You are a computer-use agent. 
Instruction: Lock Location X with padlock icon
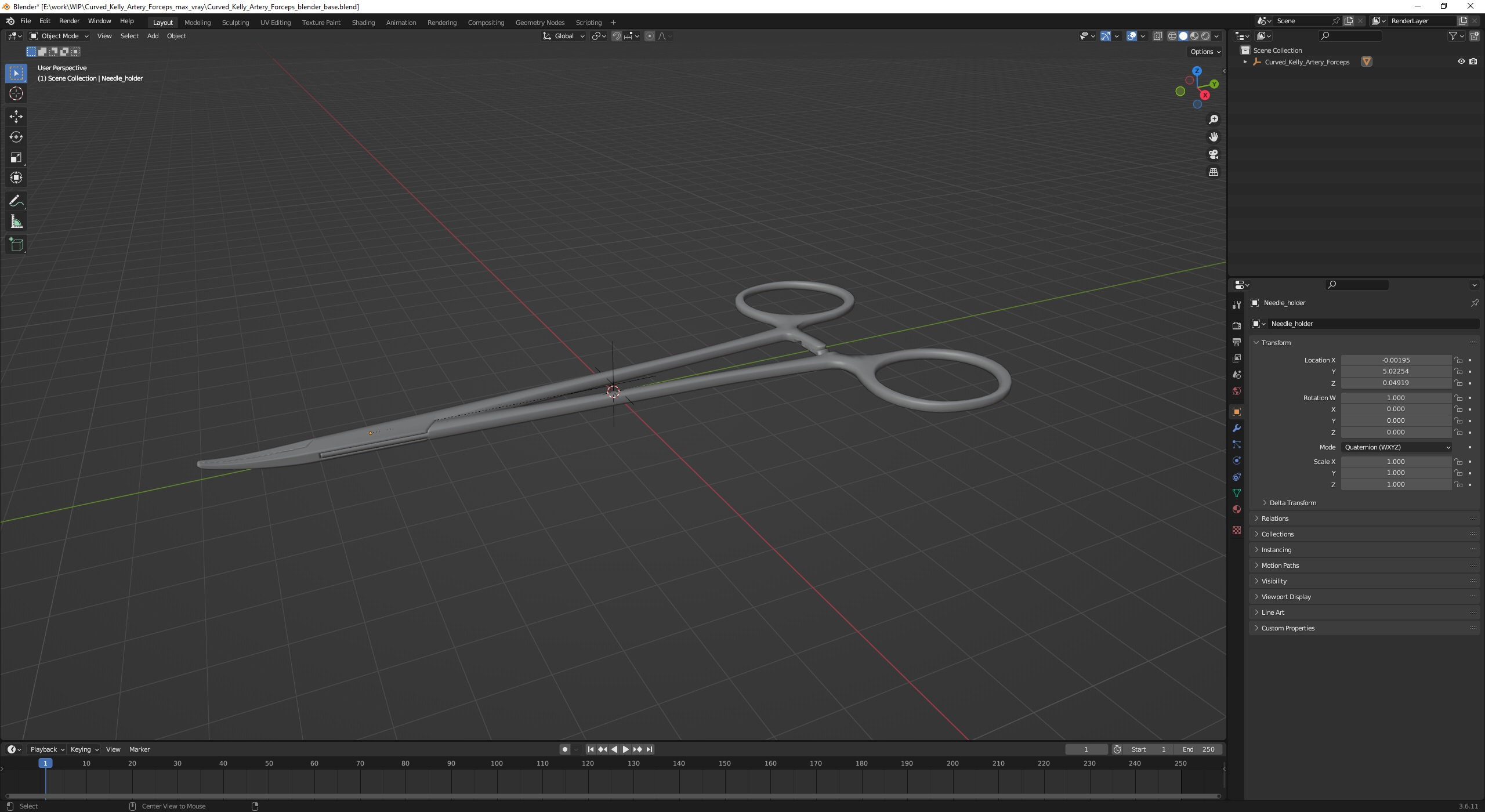(1458, 360)
